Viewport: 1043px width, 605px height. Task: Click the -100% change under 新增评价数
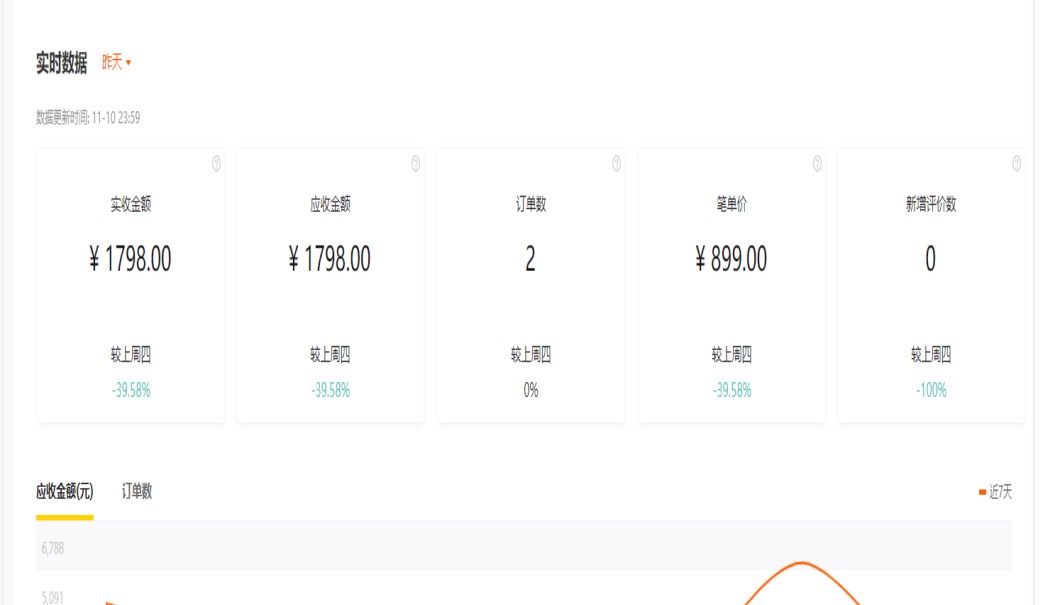(930, 391)
